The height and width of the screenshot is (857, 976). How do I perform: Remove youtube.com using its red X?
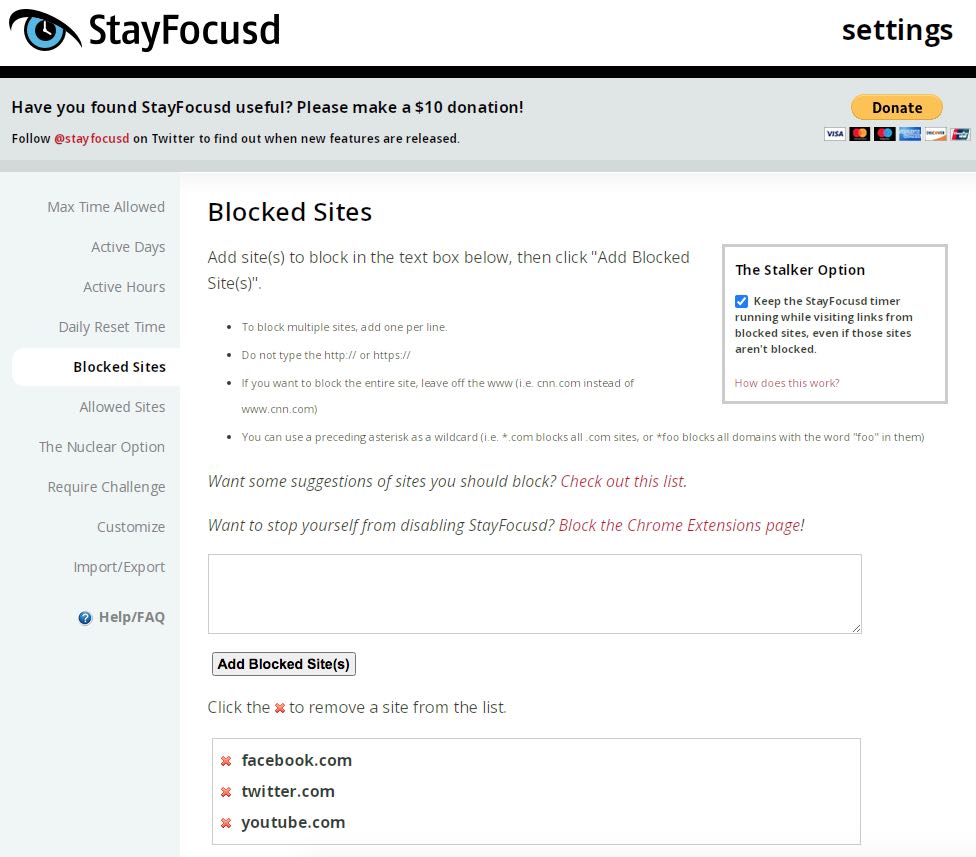226,823
